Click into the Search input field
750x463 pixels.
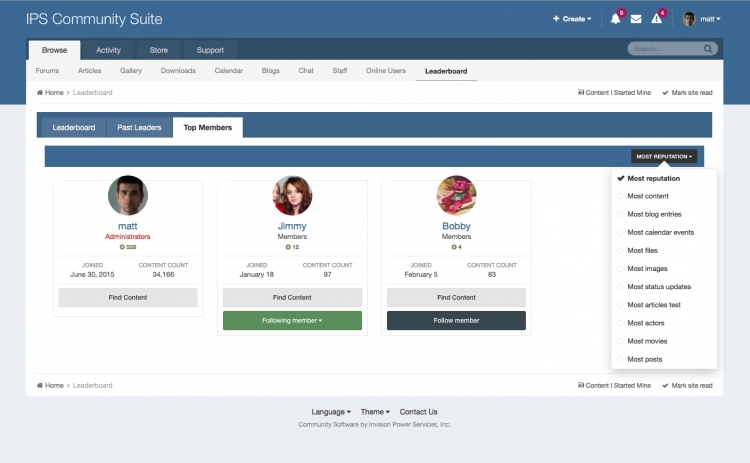pos(665,48)
